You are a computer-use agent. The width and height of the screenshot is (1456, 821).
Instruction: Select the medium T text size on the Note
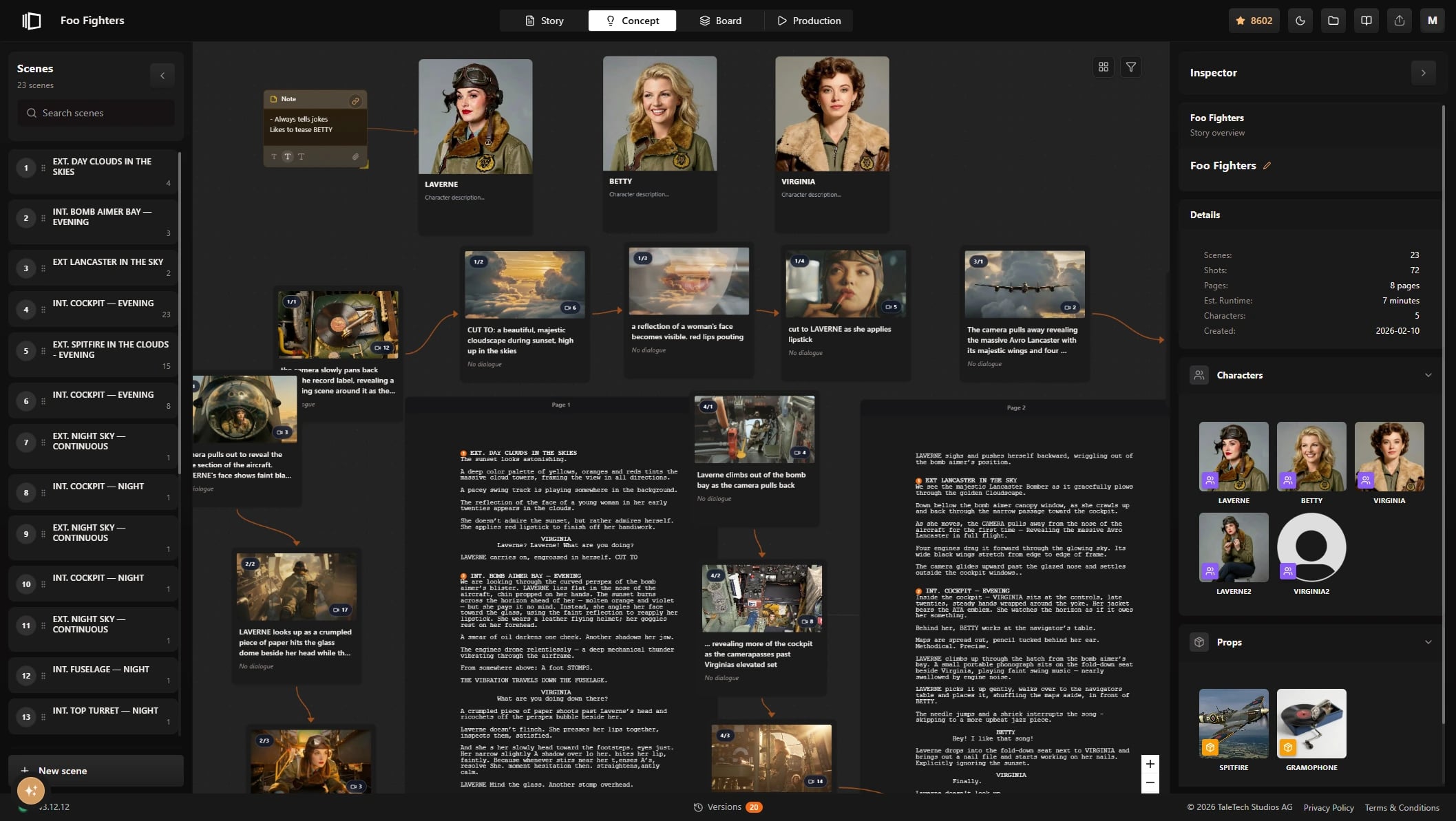coord(287,156)
